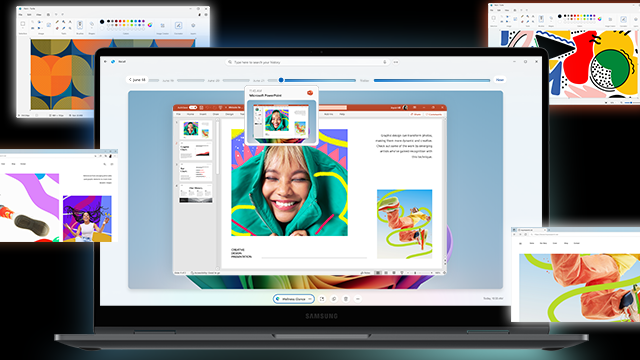The height and width of the screenshot is (360, 640).
Task: Open the June 18 date chevron on timeline
Action: coord(130,80)
